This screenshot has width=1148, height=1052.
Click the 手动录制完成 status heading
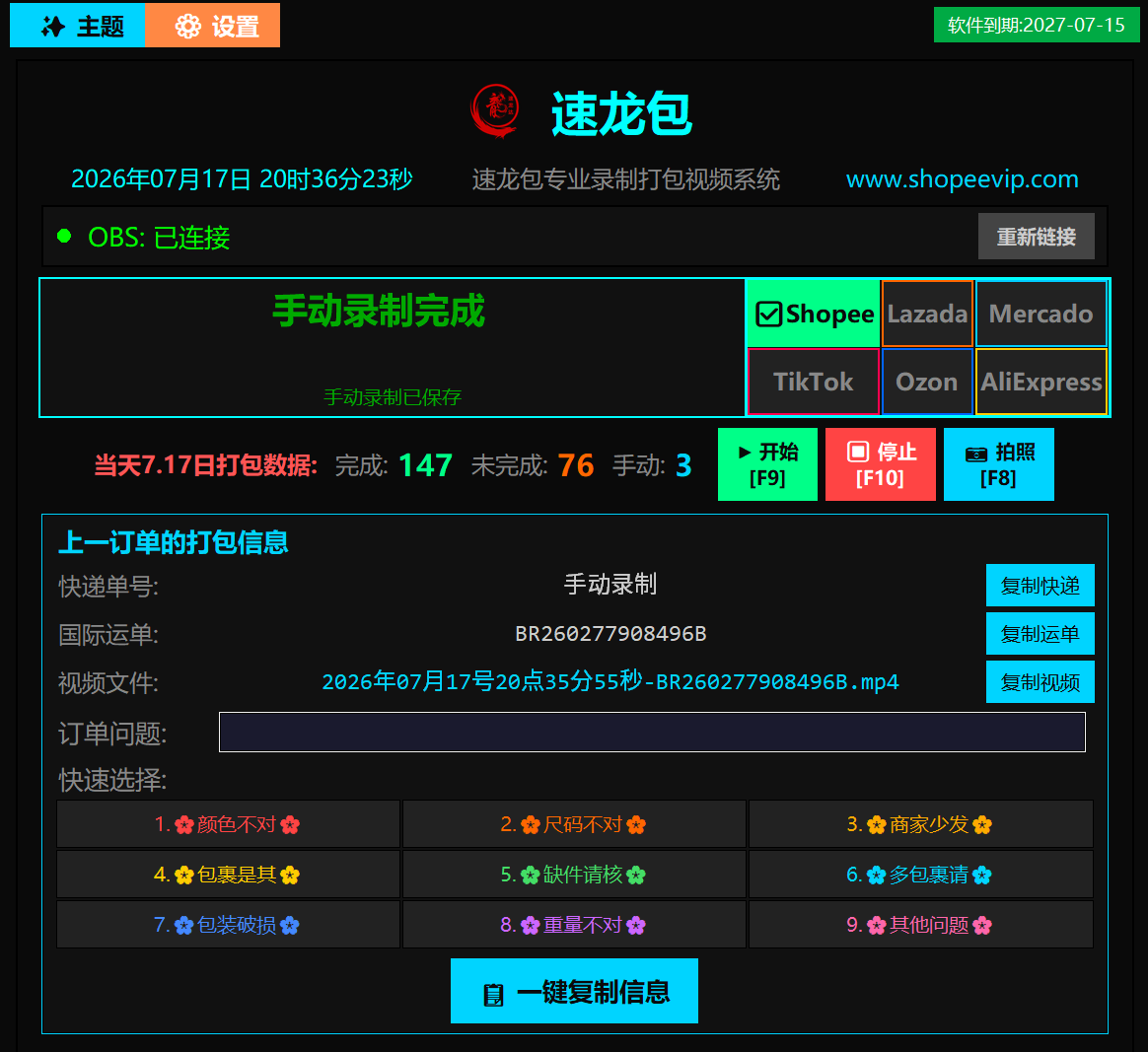[379, 311]
